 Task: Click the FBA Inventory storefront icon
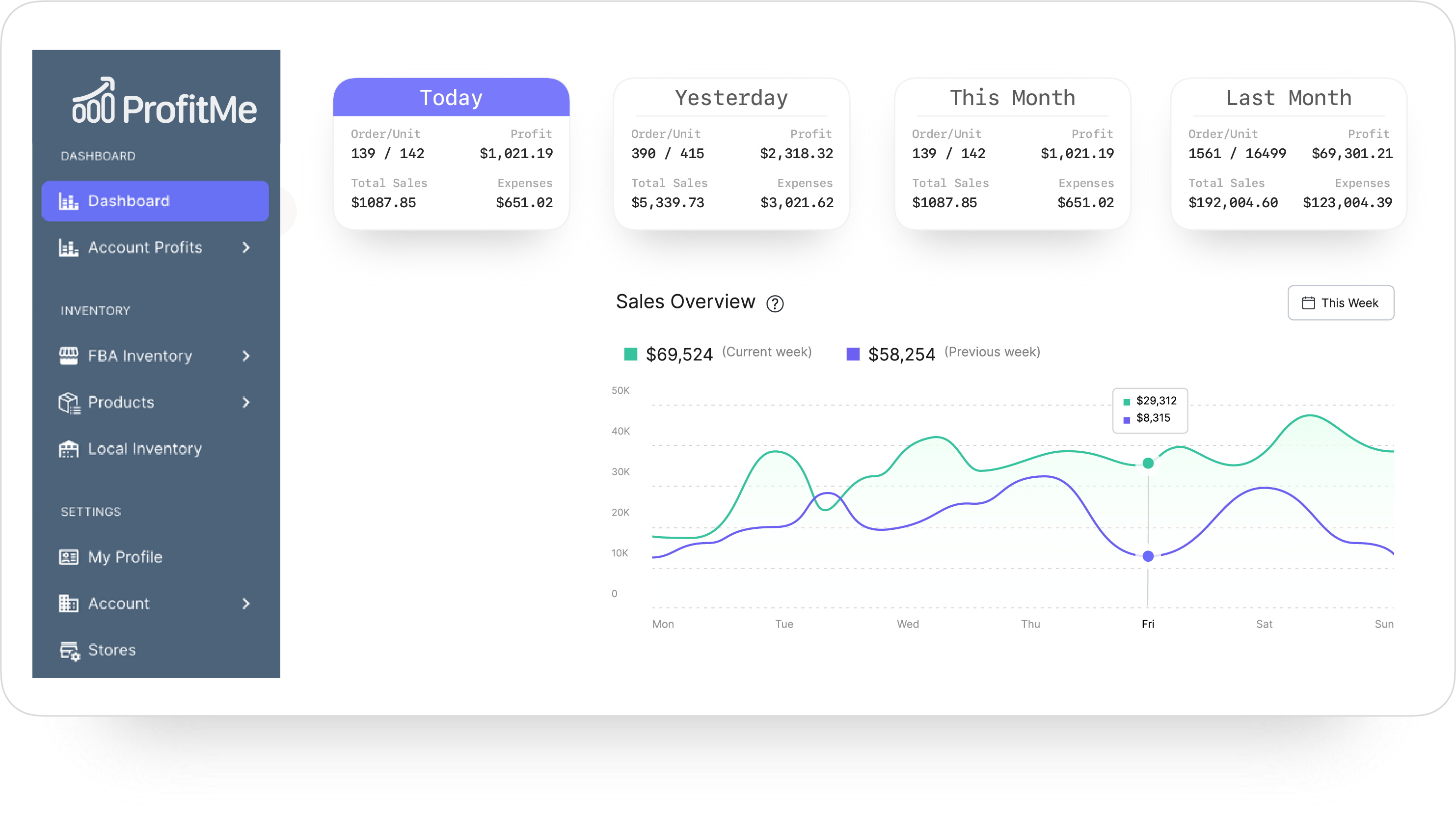pyautogui.click(x=68, y=356)
